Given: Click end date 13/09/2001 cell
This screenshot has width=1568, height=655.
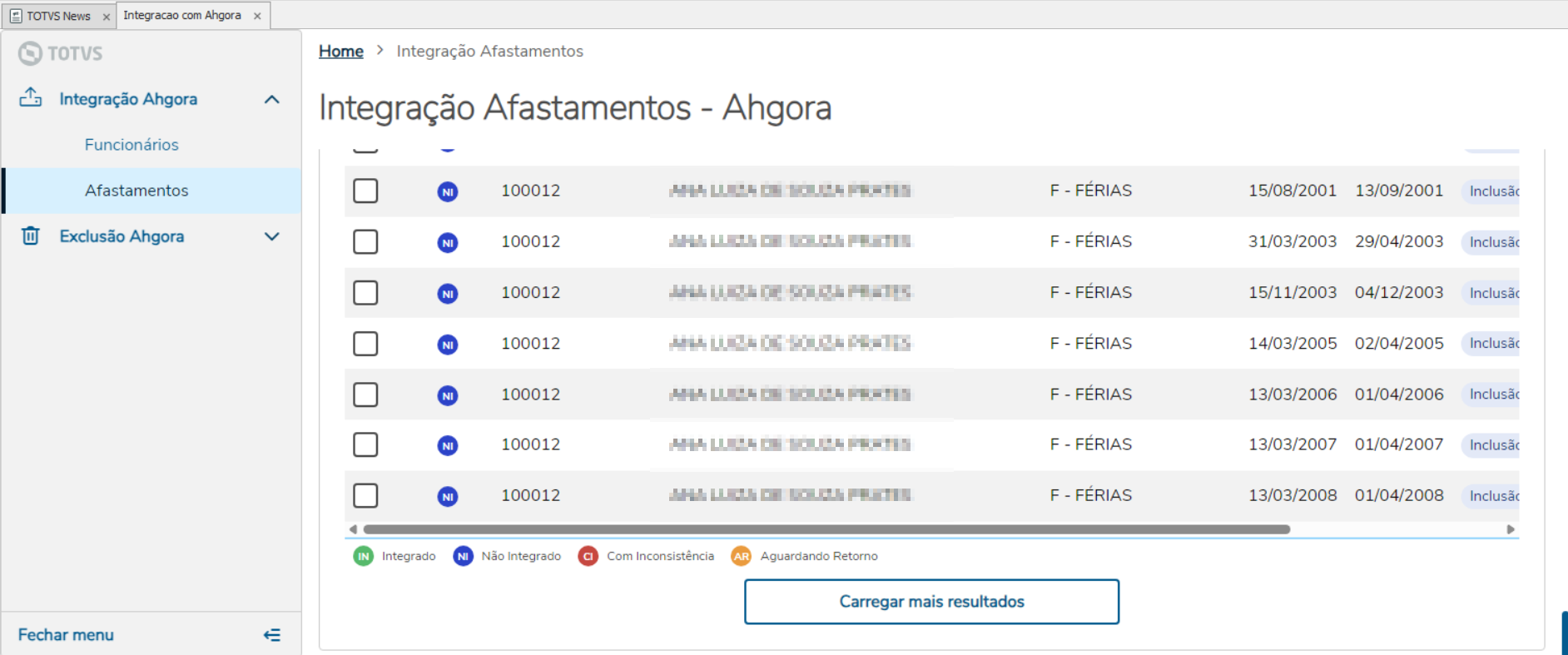Looking at the screenshot, I should 1399,191.
